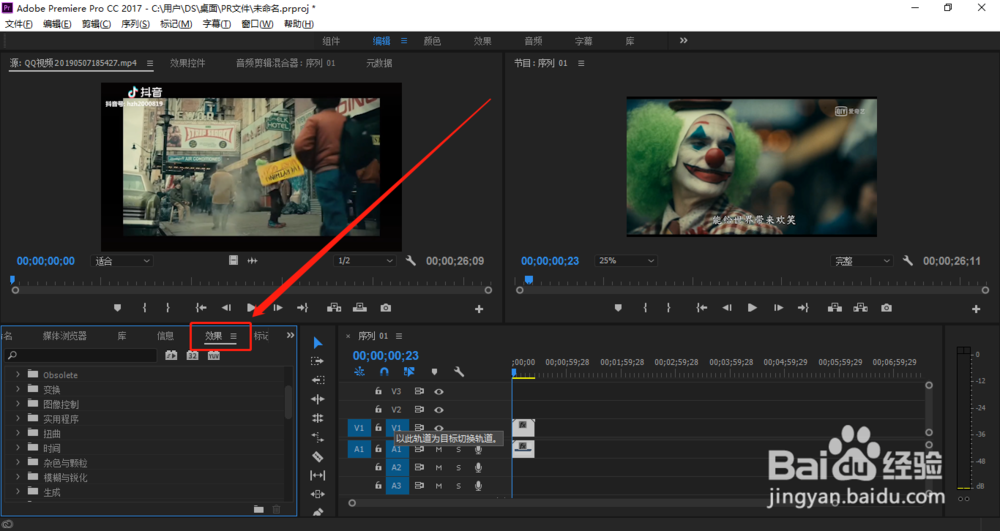Select the Track Select Forward tool

tap(318, 361)
